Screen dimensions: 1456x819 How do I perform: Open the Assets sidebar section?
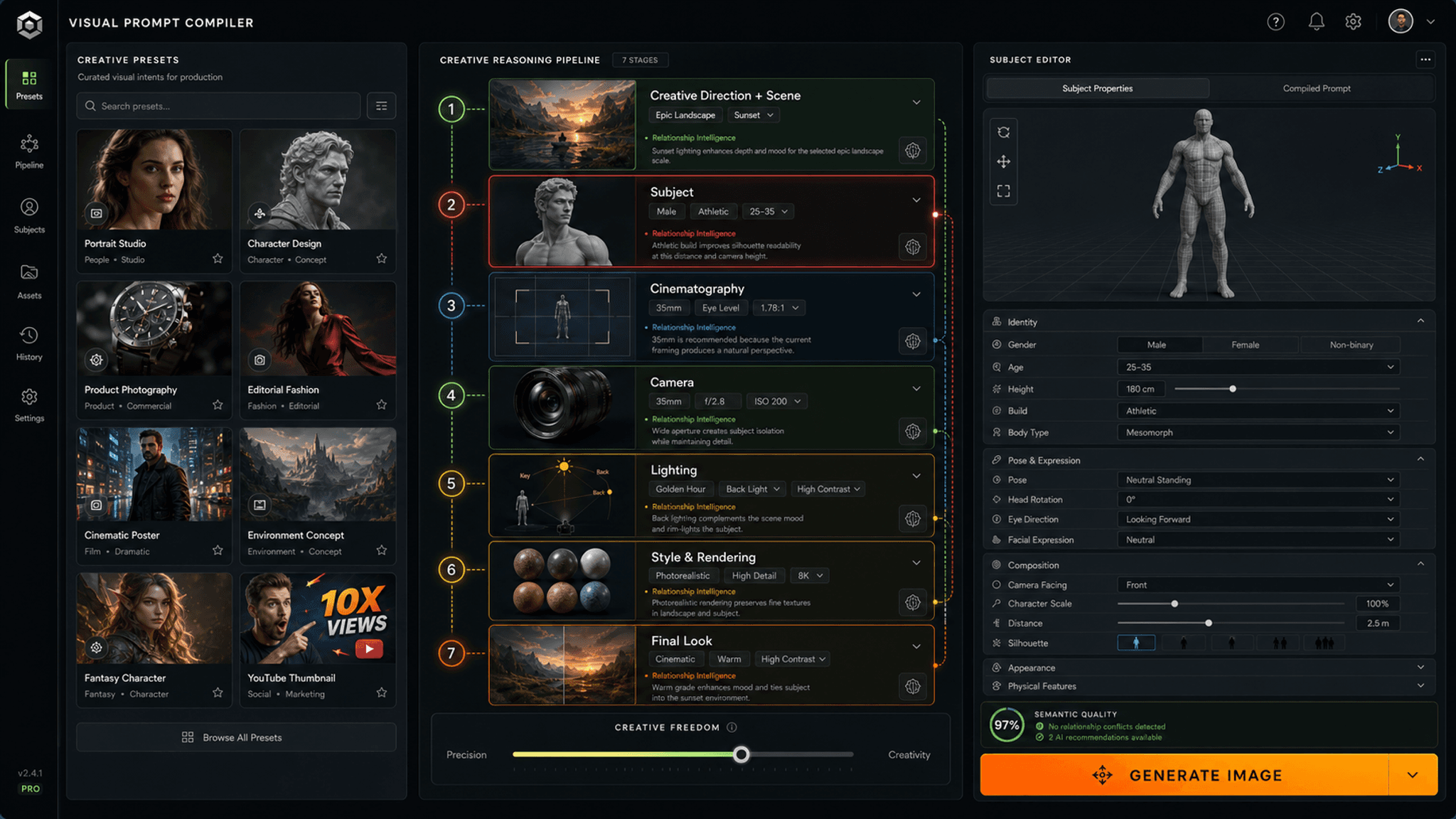pyautogui.click(x=29, y=282)
